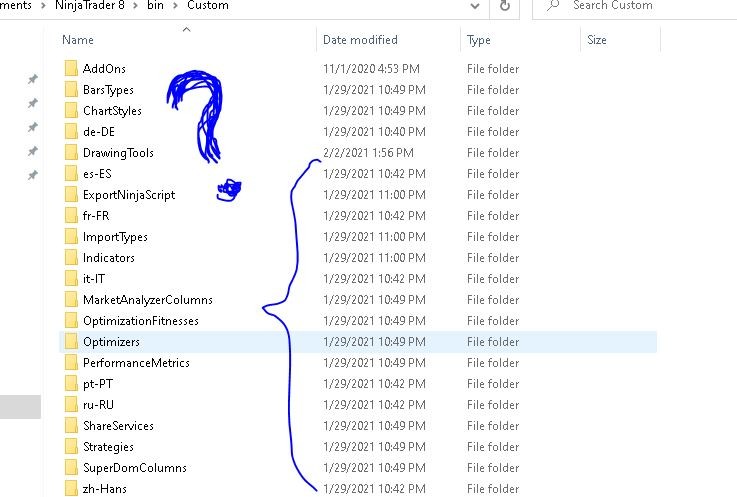737x497 pixels.
Task: Select the it-IT folder name
Action: point(94,278)
